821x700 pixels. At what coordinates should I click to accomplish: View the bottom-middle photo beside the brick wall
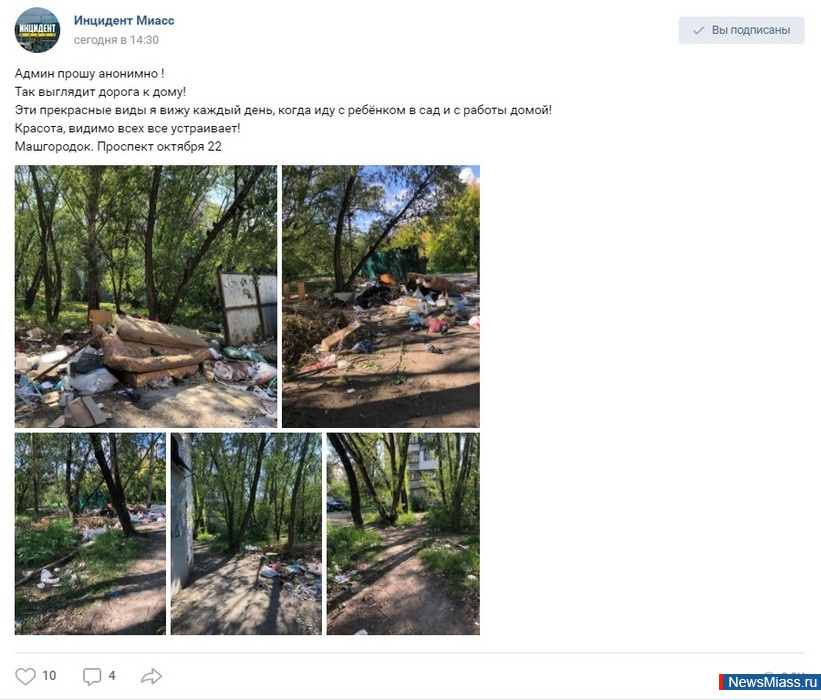pos(246,534)
